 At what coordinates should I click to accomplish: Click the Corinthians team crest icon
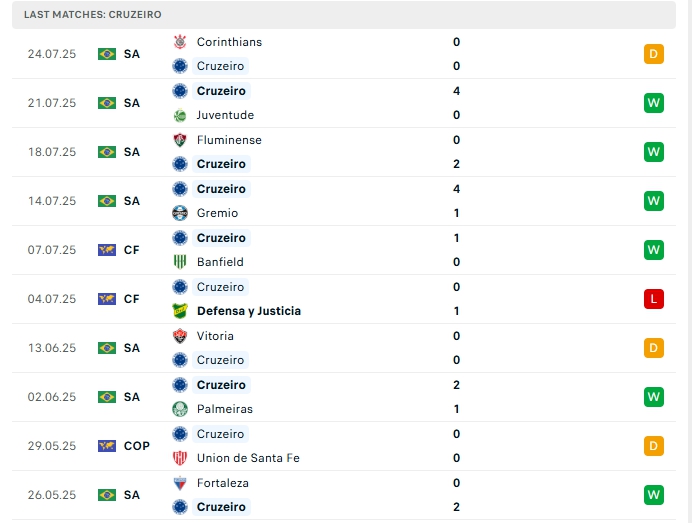tap(180, 42)
